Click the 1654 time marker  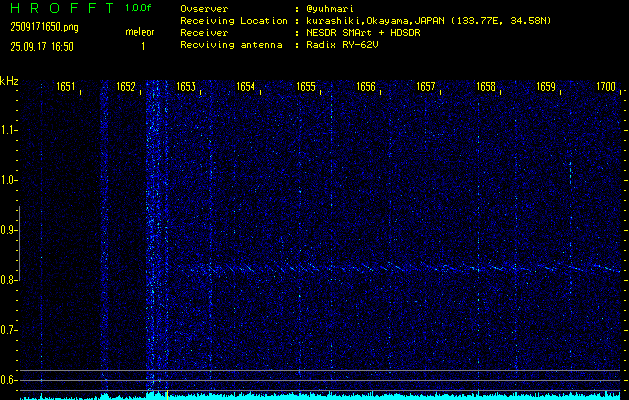[246, 87]
